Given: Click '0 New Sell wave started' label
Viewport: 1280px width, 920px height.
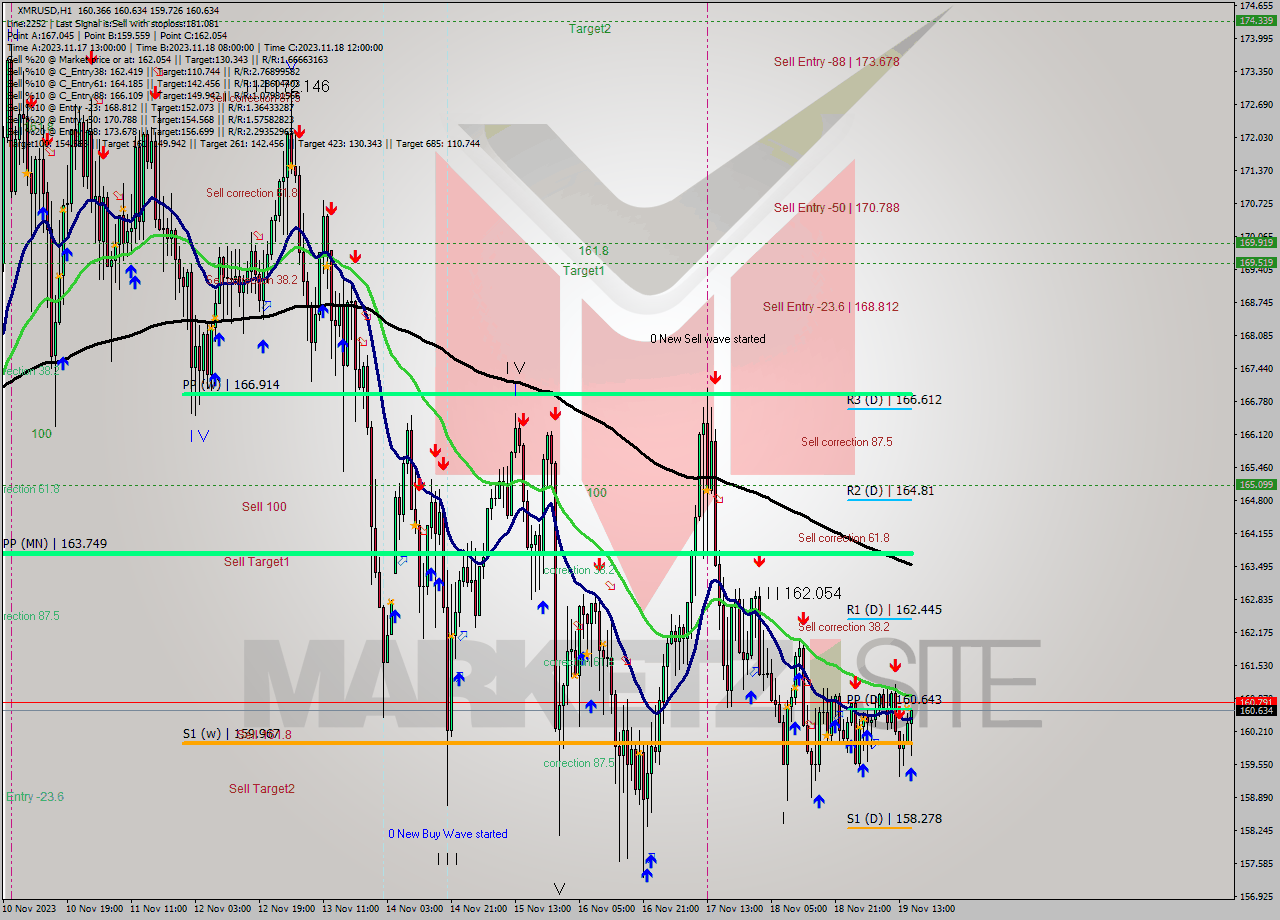Looking at the screenshot, I should (x=708, y=339).
